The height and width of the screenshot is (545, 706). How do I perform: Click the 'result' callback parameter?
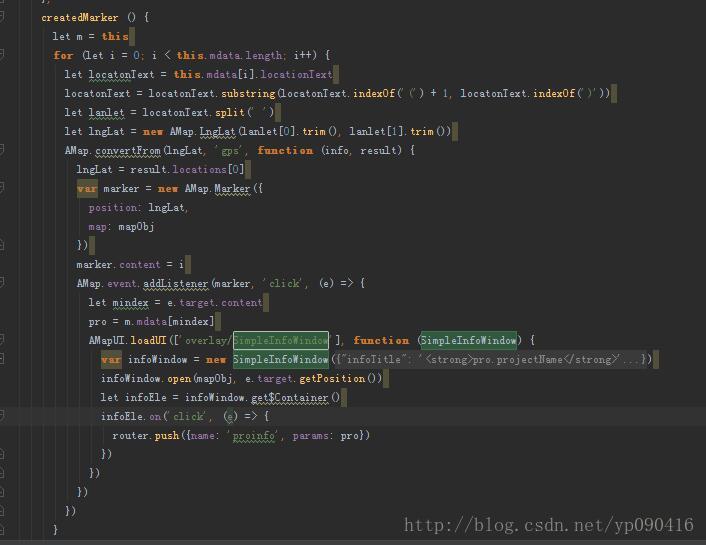(x=378, y=150)
